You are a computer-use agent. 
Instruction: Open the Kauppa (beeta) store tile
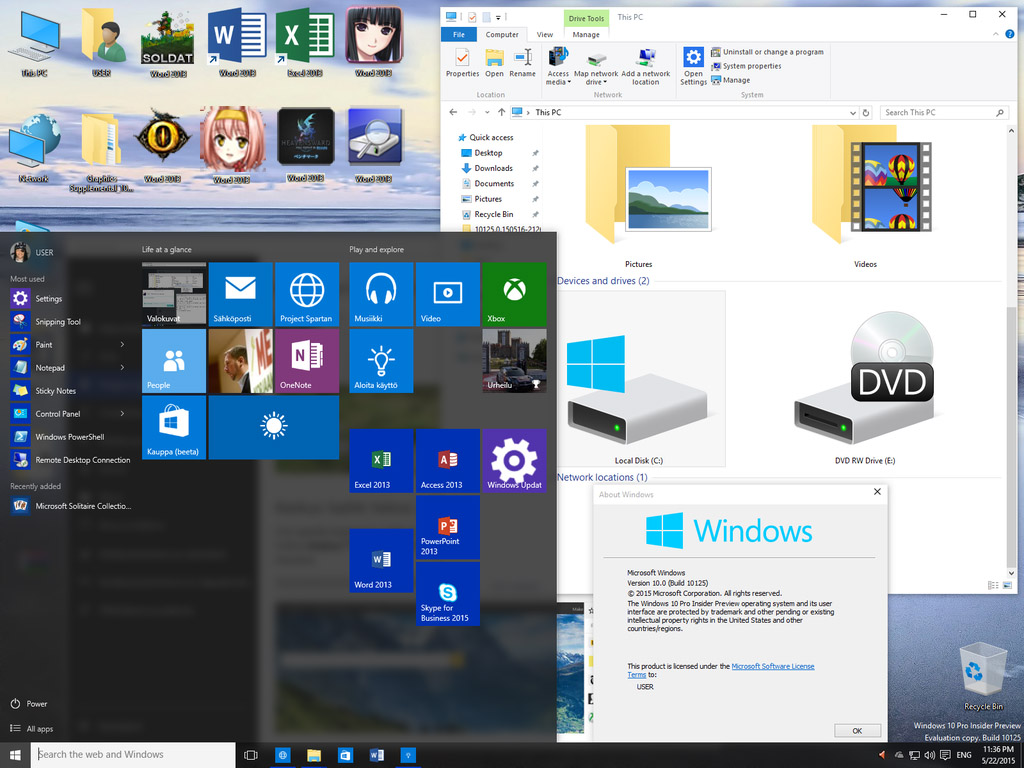point(174,427)
